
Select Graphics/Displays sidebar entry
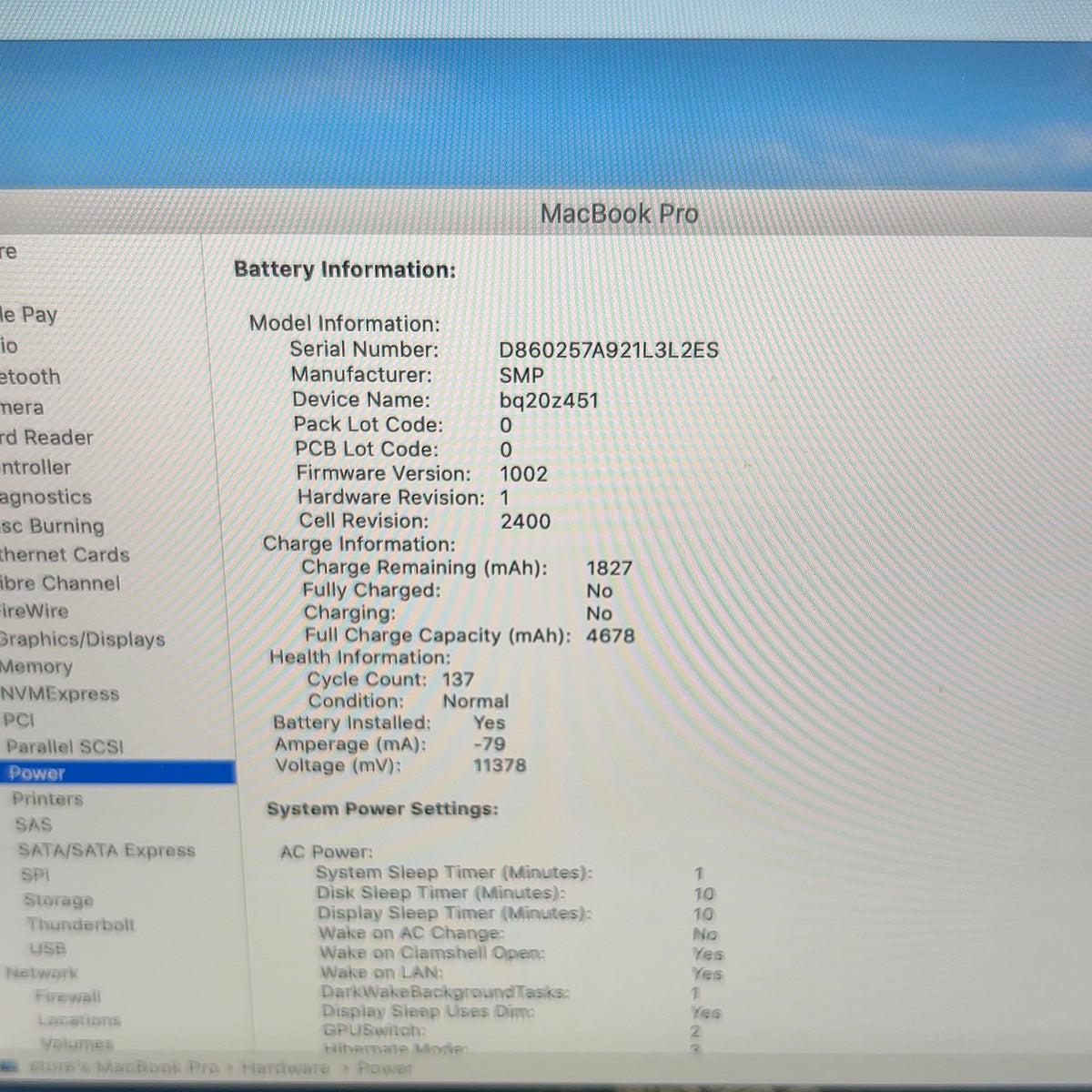coord(83,640)
